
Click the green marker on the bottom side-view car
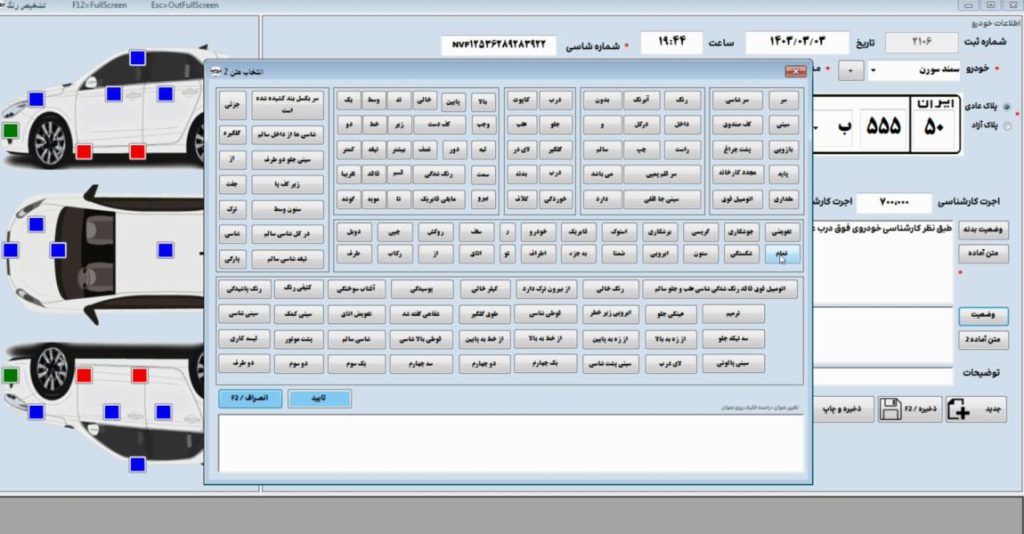pos(10,375)
